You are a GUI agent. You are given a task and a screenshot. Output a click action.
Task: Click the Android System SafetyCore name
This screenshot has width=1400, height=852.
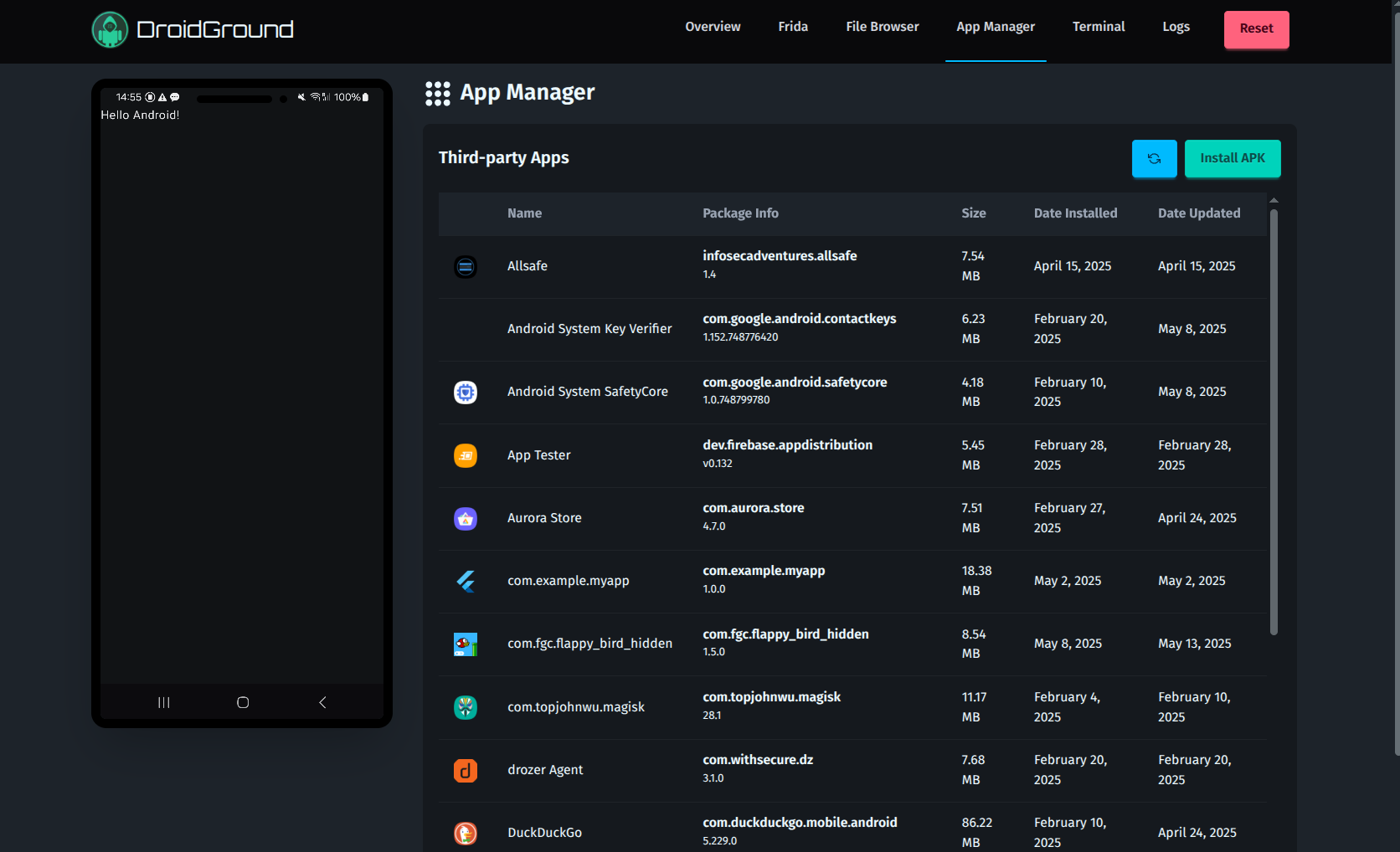[x=588, y=392]
